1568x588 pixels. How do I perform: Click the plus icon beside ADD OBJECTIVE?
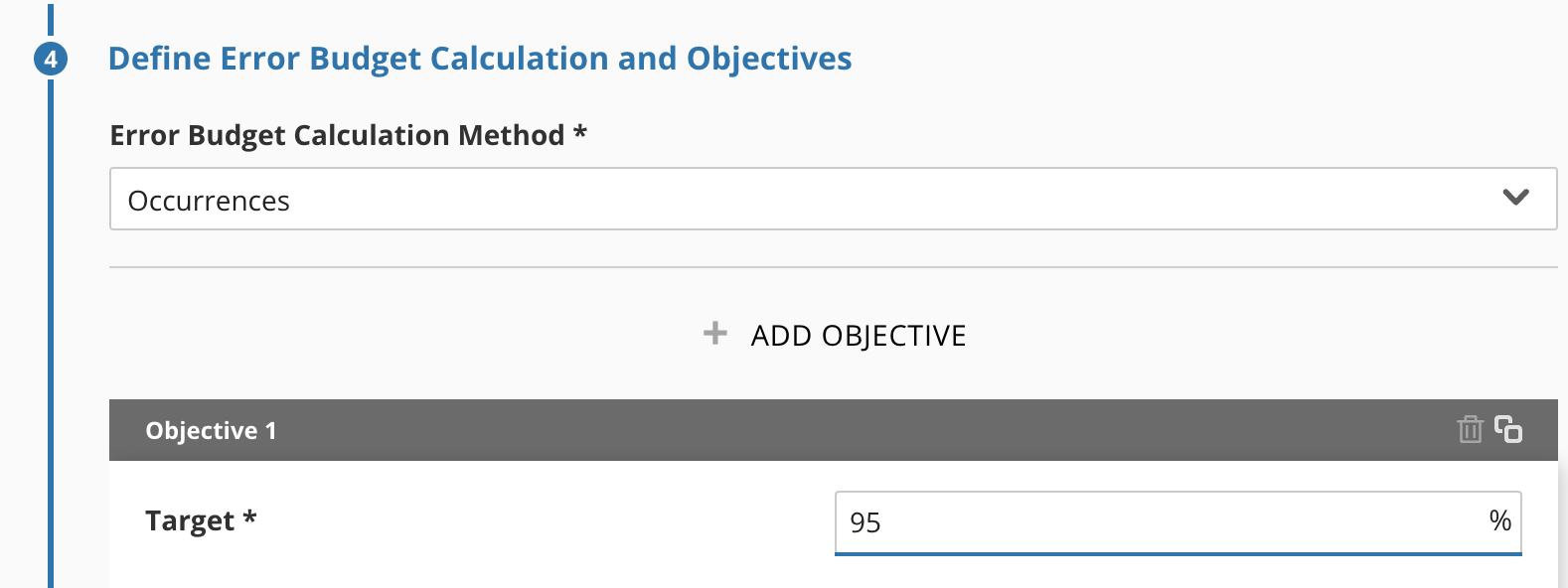tap(715, 333)
